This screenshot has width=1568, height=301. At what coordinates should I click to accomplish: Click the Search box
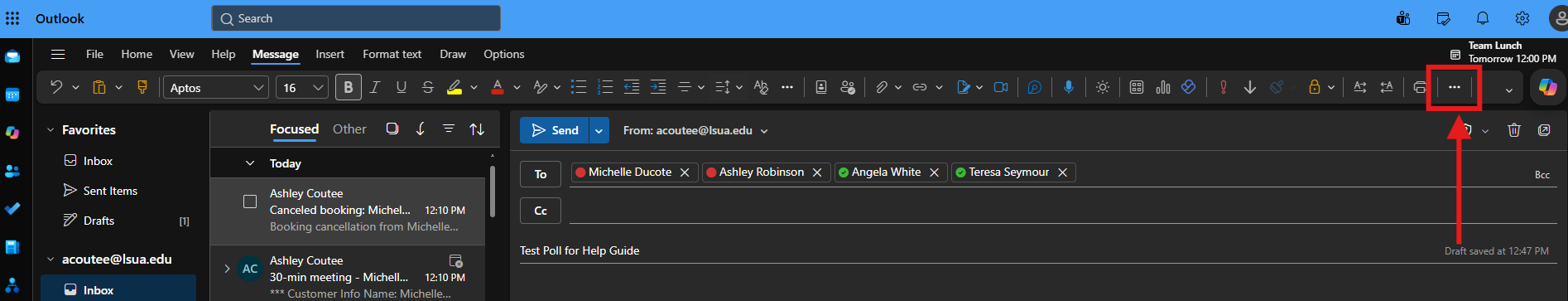tap(356, 18)
